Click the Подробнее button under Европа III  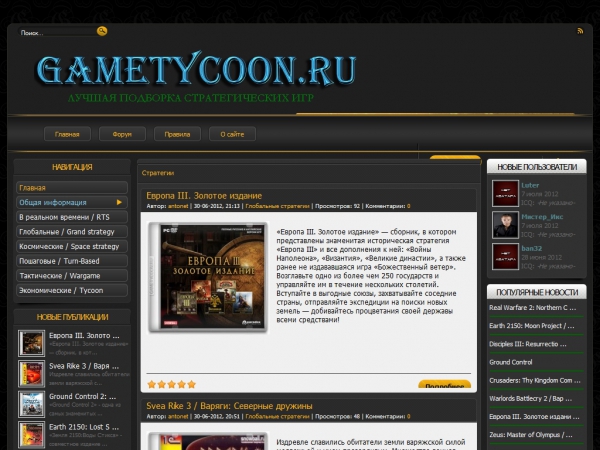[445, 384]
